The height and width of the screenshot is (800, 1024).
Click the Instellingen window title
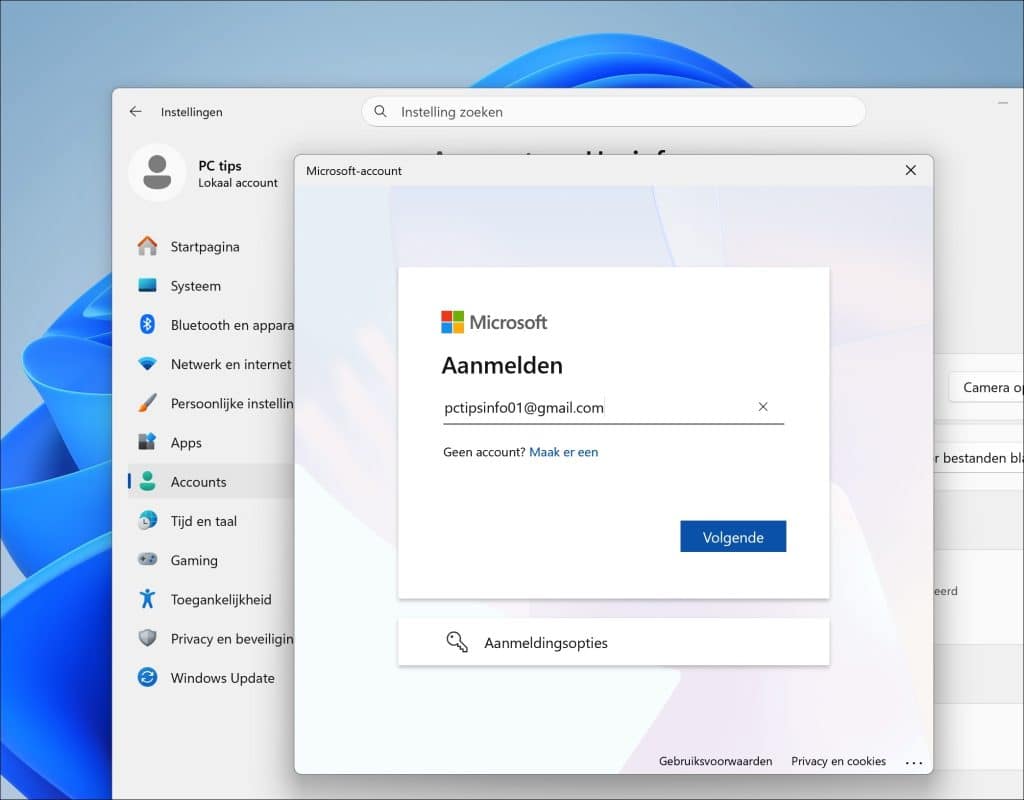[191, 112]
